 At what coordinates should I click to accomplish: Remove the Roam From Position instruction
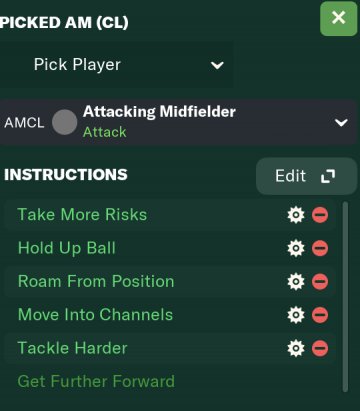coord(320,282)
